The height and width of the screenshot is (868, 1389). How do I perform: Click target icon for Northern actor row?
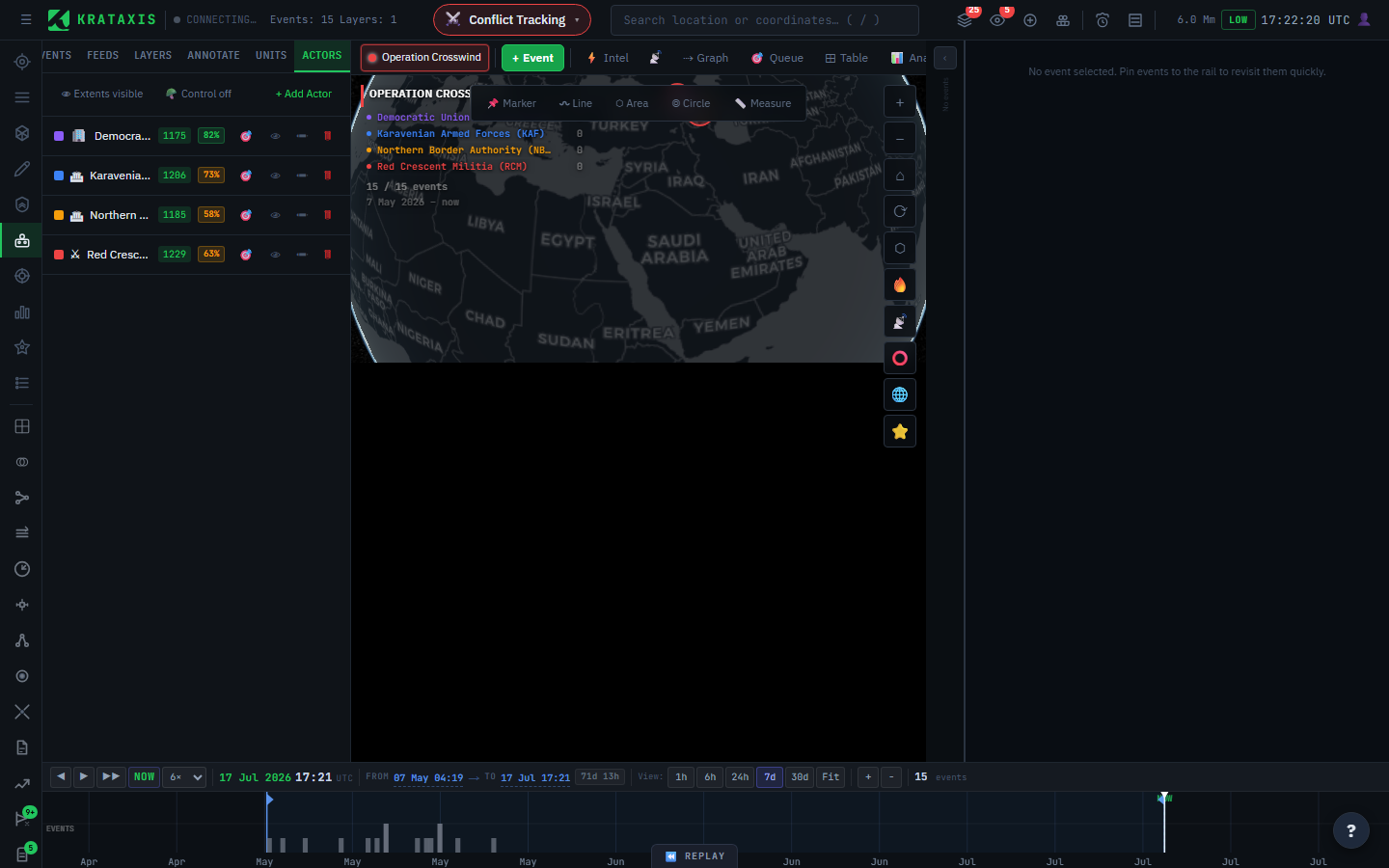pyautogui.click(x=246, y=215)
